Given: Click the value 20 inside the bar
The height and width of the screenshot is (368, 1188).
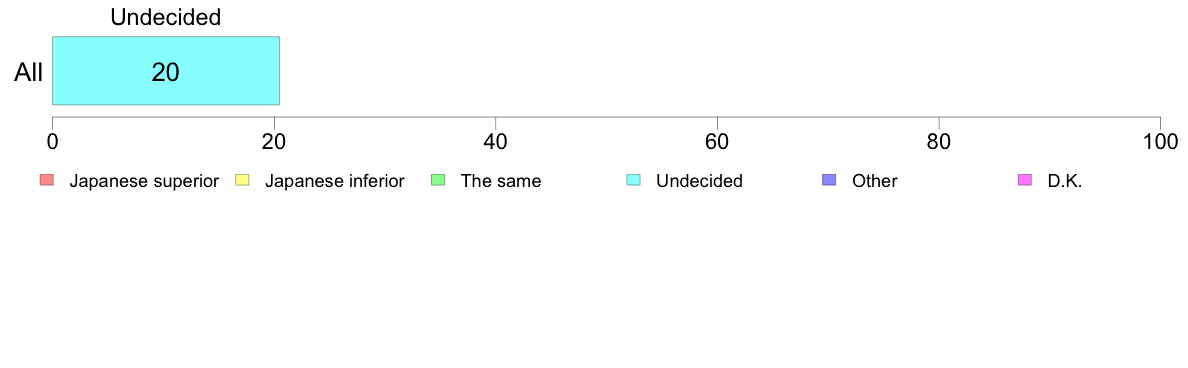Looking at the screenshot, I should [x=165, y=72].
